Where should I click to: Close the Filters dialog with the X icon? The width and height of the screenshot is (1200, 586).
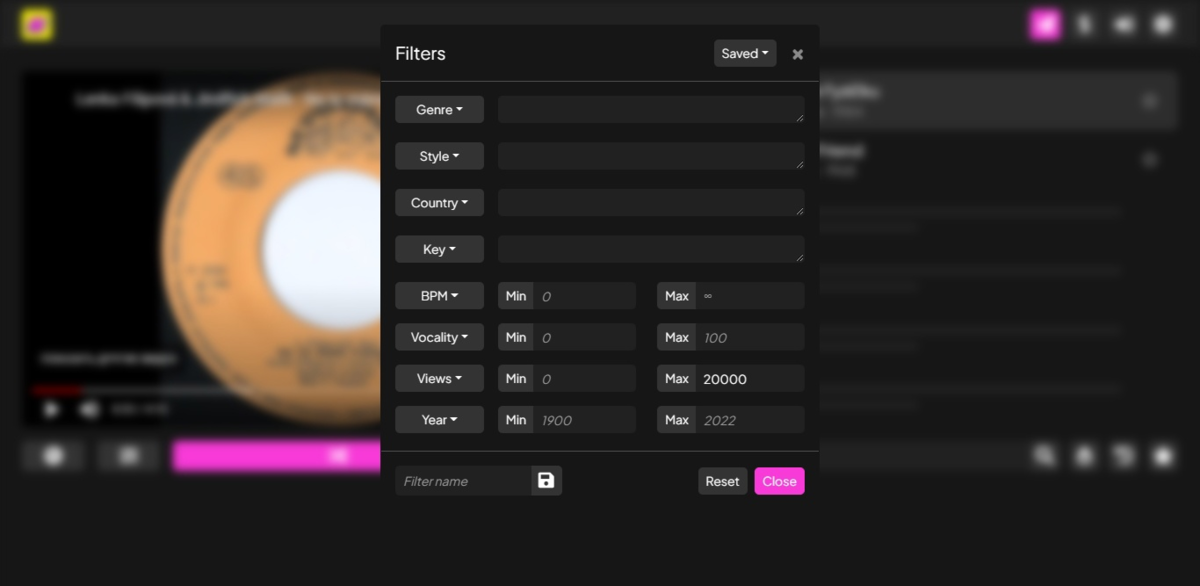797,54
